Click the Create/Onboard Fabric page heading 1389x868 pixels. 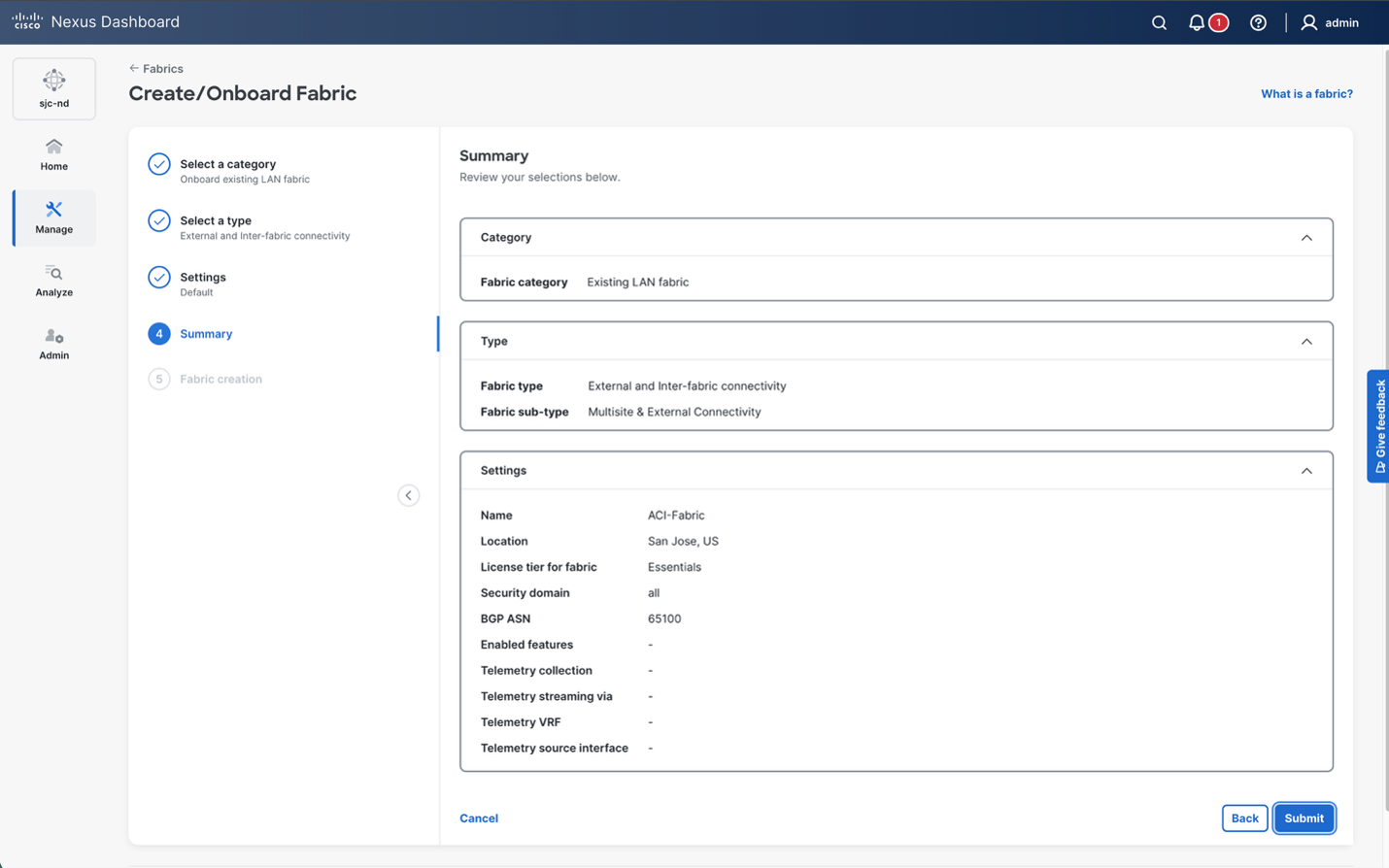(243, 93)
